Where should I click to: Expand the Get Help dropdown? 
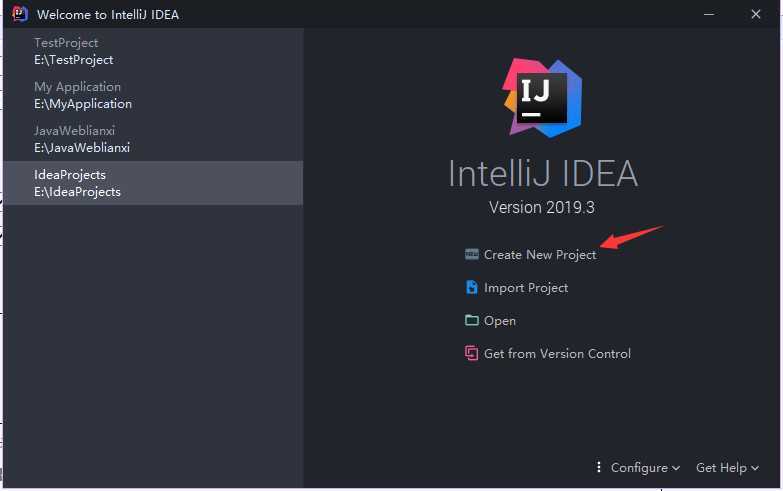(x=727, y=468)
